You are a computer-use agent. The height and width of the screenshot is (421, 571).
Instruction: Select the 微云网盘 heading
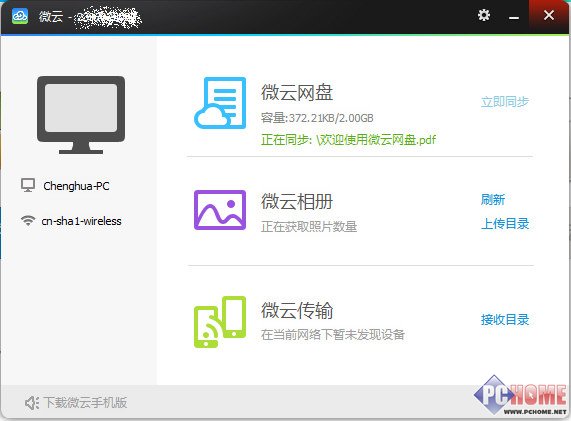click(x=297, y=93)
